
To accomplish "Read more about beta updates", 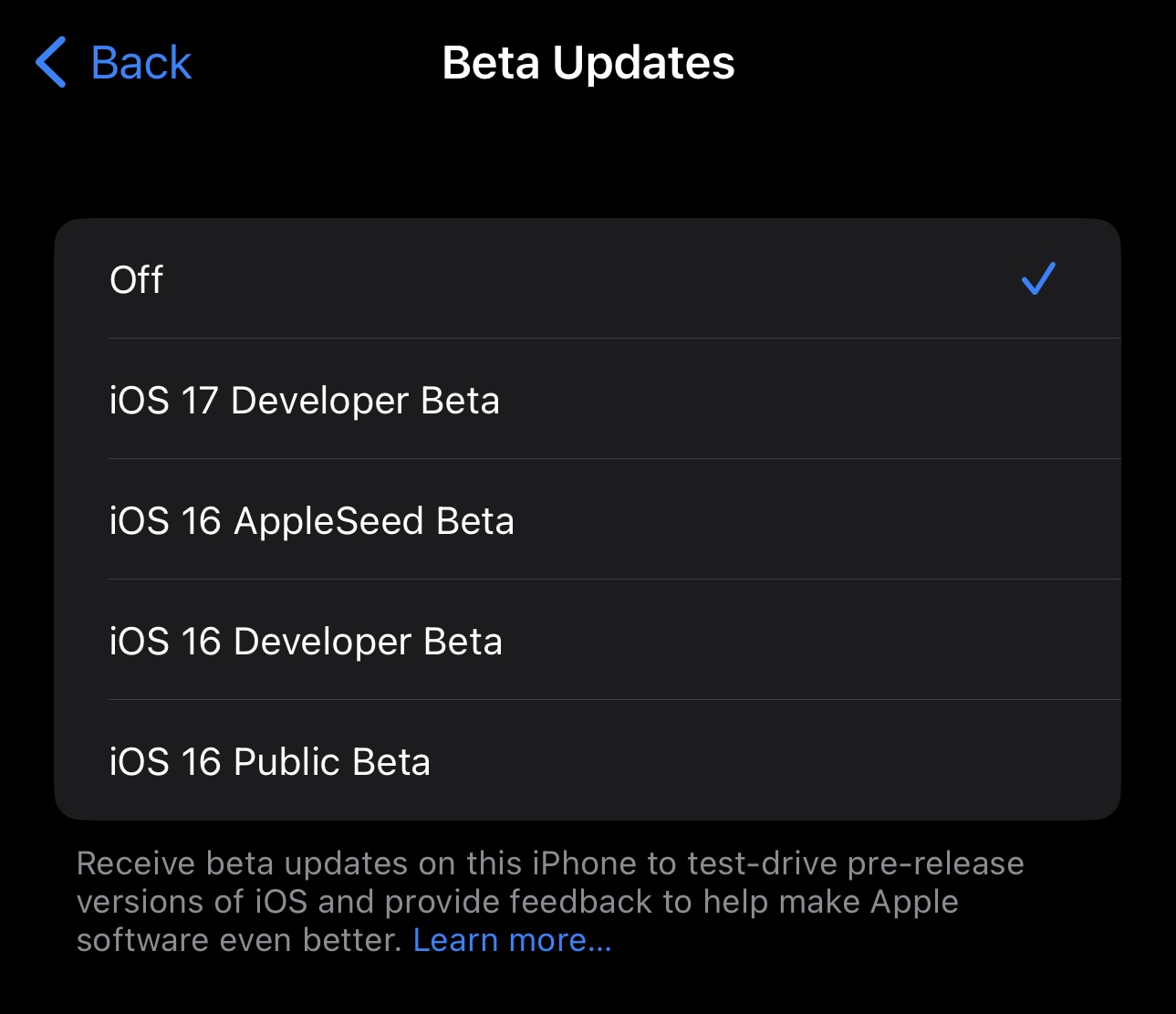I will coord(512,940).
